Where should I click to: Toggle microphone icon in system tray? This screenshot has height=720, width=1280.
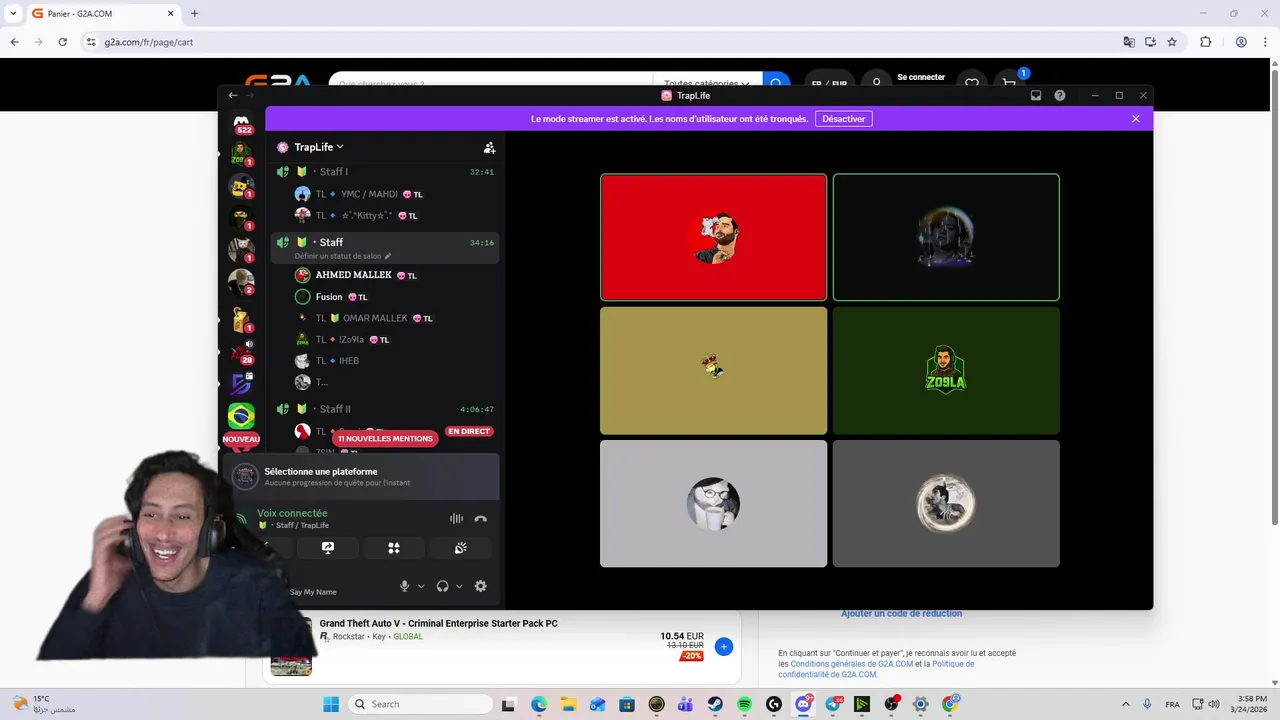1146,704
